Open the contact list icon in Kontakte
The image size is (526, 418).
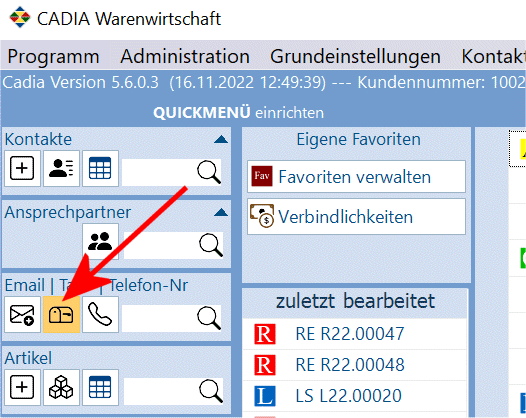[61, 168]
